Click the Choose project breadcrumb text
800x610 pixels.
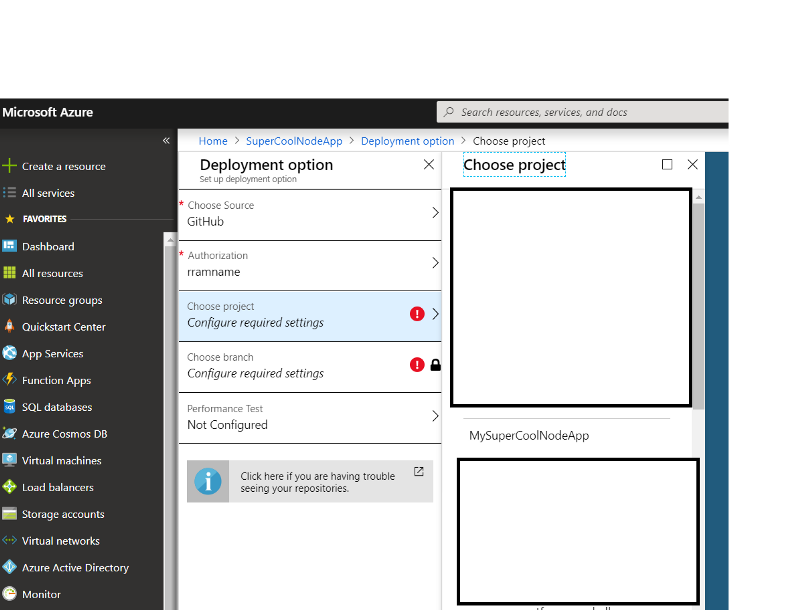coord(509,141)
